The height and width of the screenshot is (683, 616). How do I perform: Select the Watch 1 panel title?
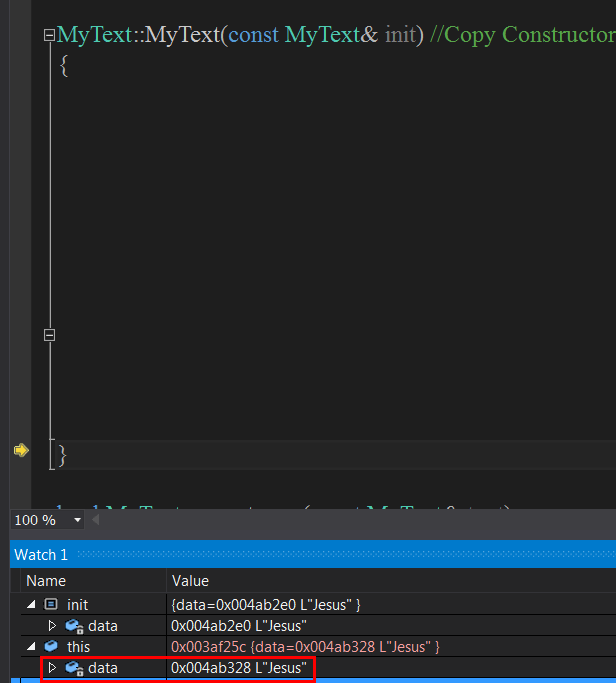pyautogui.click(x=41, y=555)
